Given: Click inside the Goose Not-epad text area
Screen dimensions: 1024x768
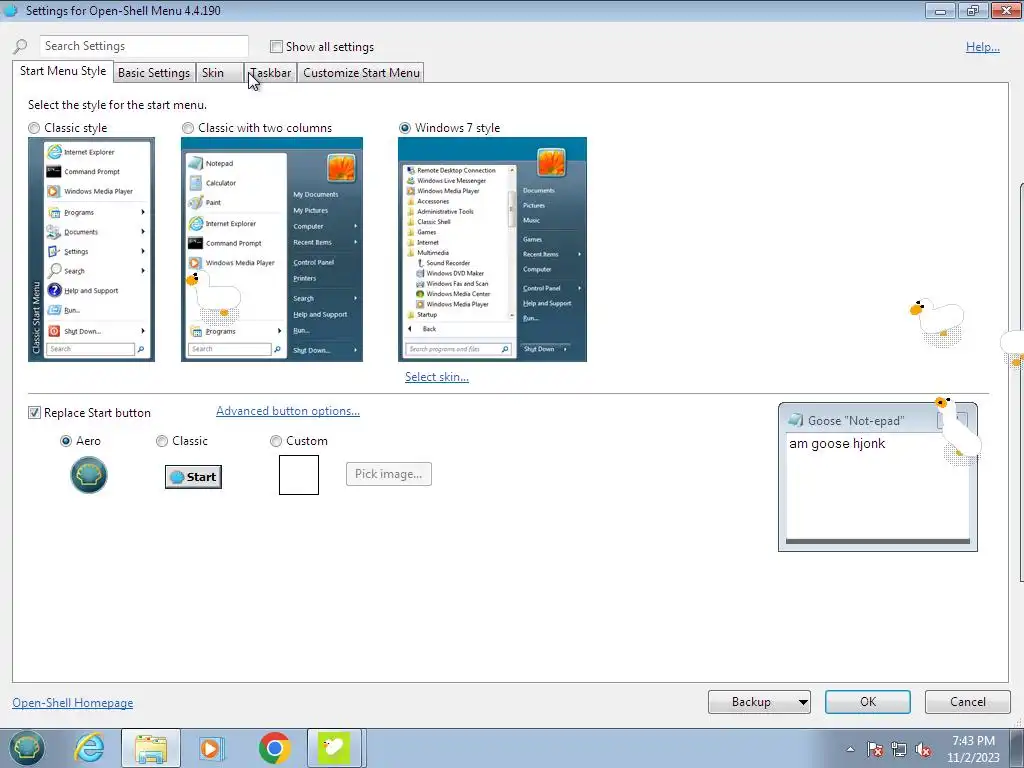Looking at the screenshot, I should tap(877, 487).
